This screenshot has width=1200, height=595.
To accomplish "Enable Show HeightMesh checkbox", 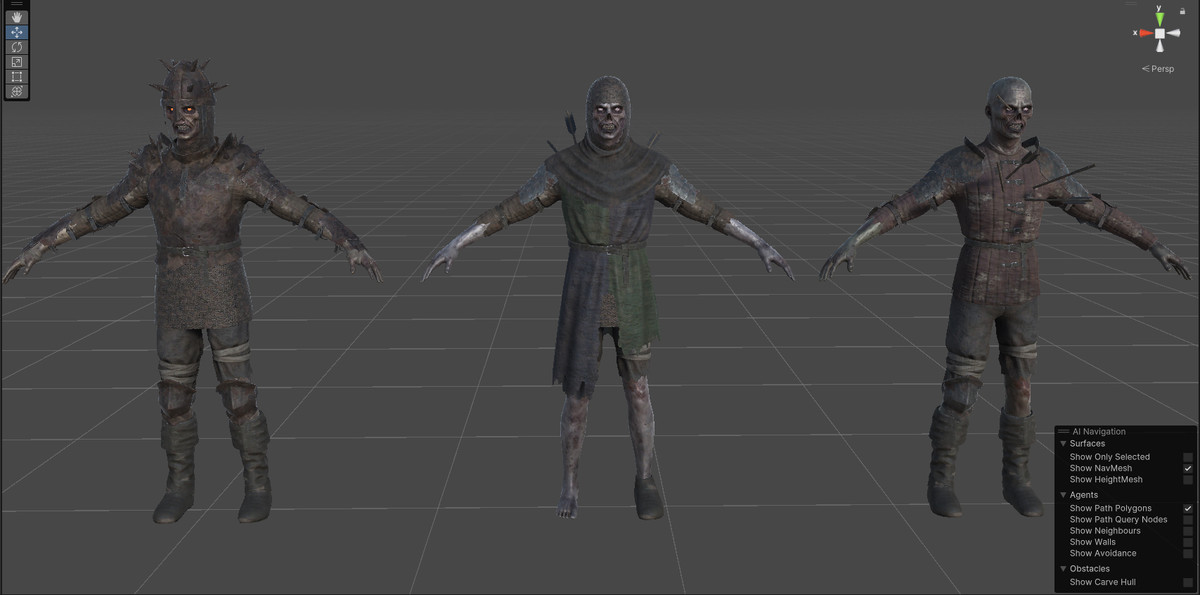I will pos(1188,480).
